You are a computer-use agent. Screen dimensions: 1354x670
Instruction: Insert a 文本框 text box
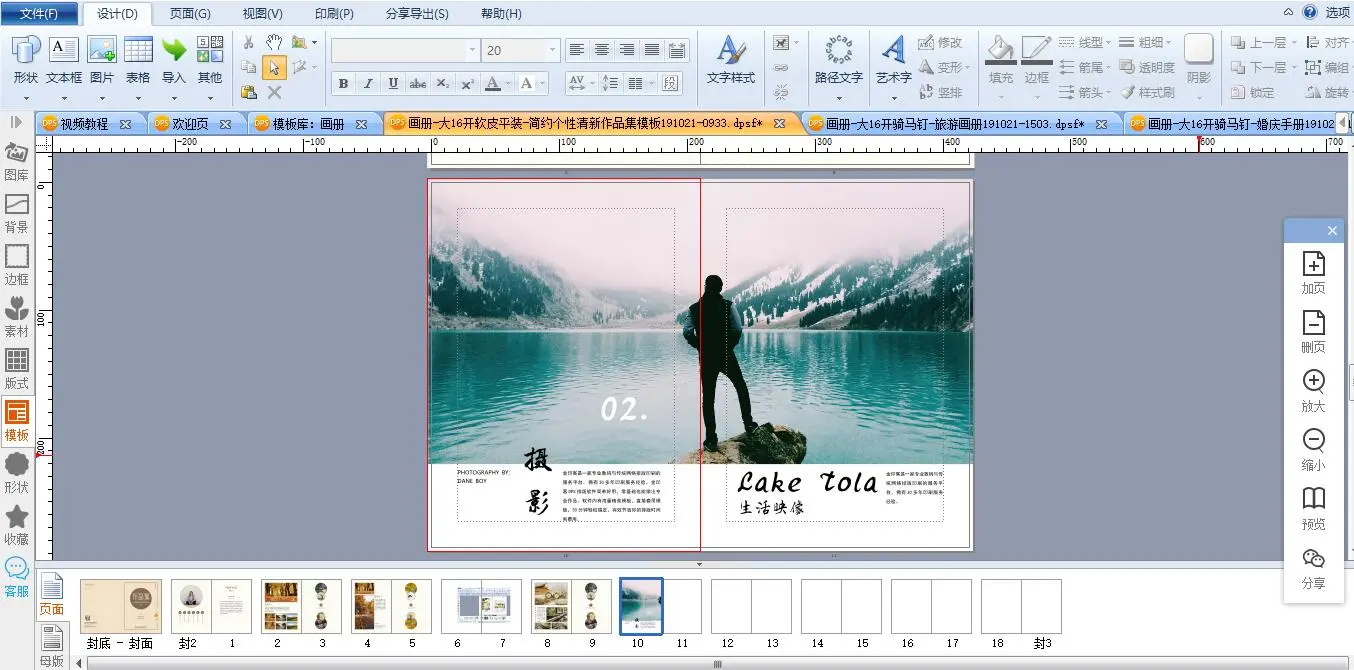[x=64, y=58]
